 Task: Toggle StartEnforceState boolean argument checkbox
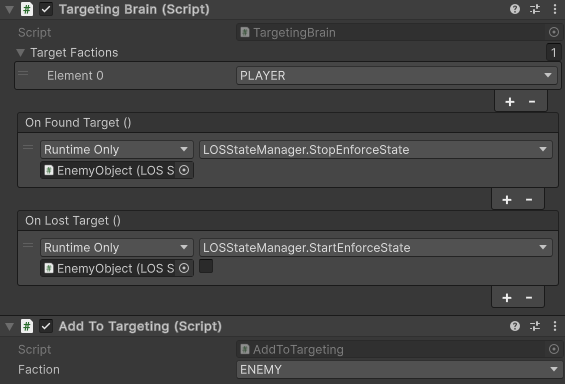click(206, 266)
